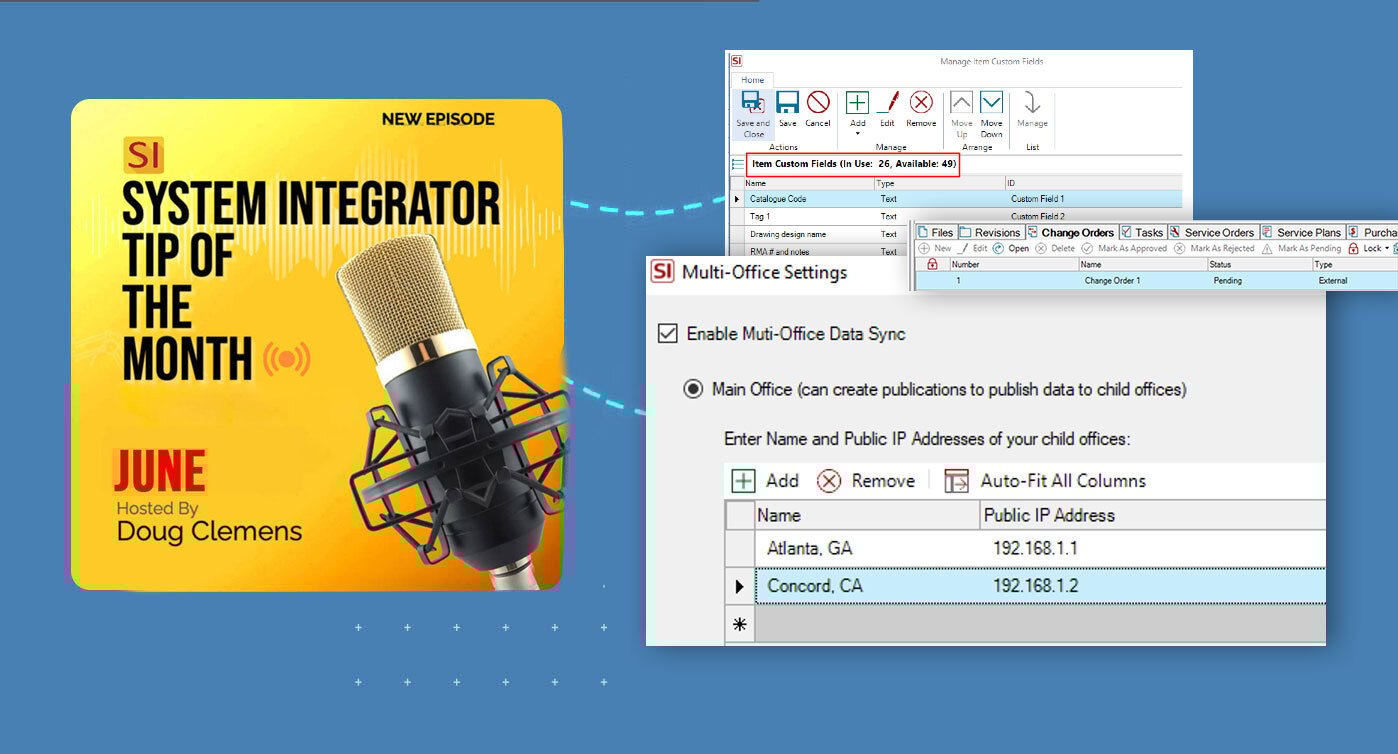Click Mark As Approved
1398x754 pixels.
[x=1123, y=249]
